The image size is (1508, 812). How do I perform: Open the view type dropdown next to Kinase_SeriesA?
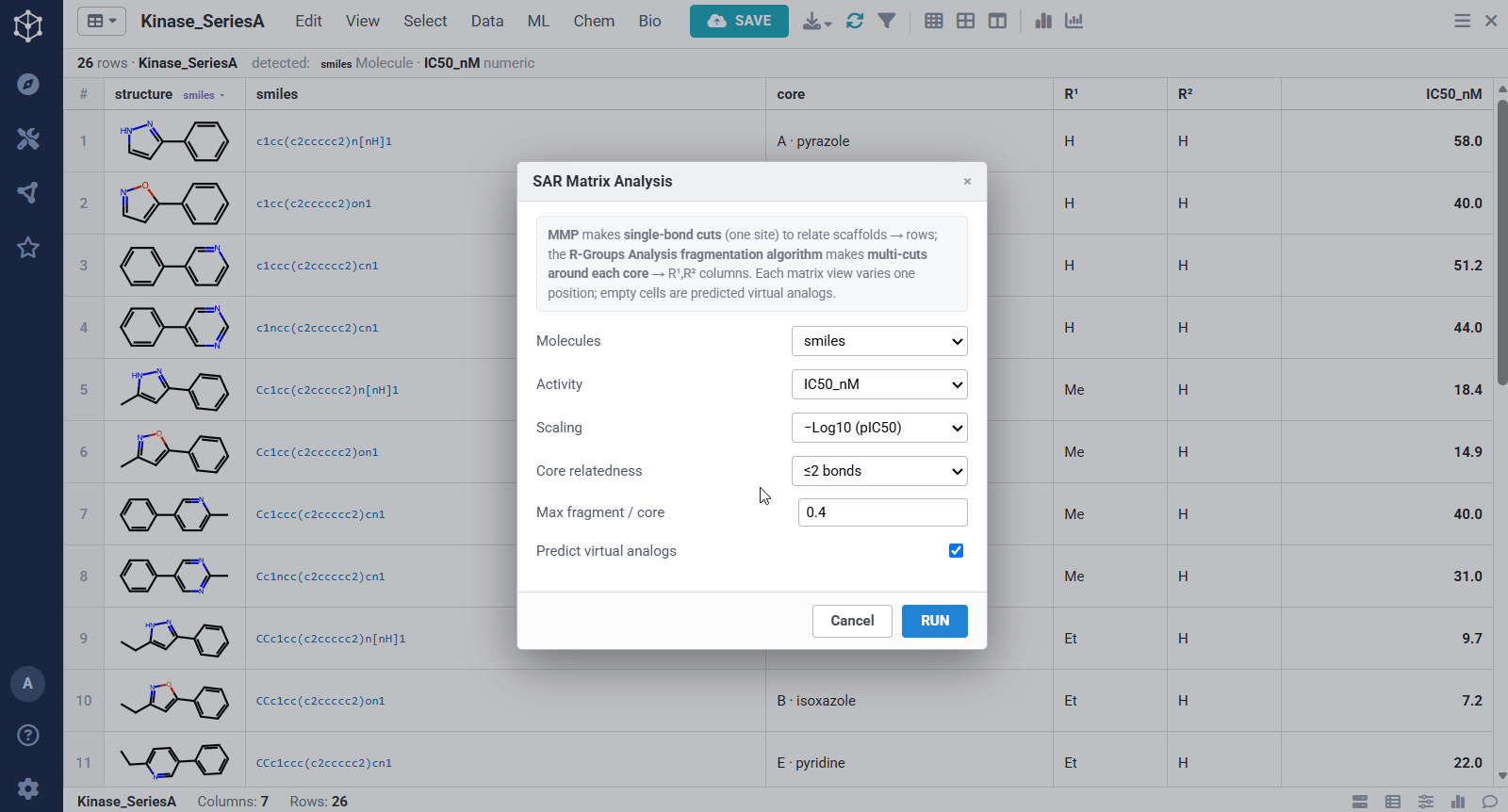click(102, 21)
